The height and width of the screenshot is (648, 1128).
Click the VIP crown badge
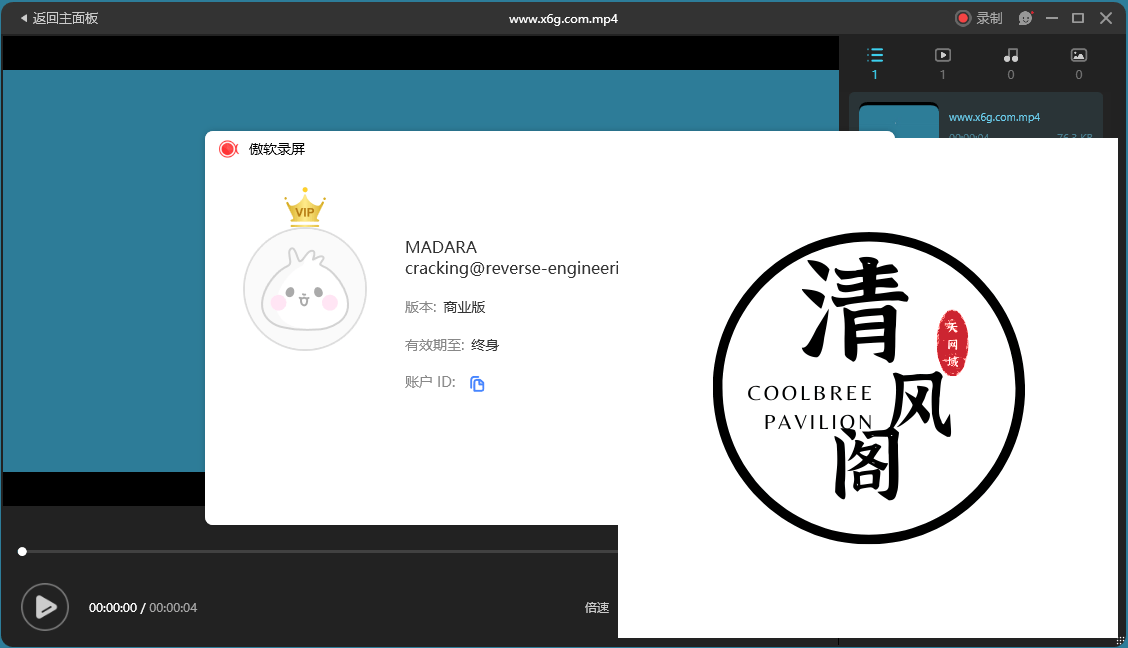[x=305, y=207]
